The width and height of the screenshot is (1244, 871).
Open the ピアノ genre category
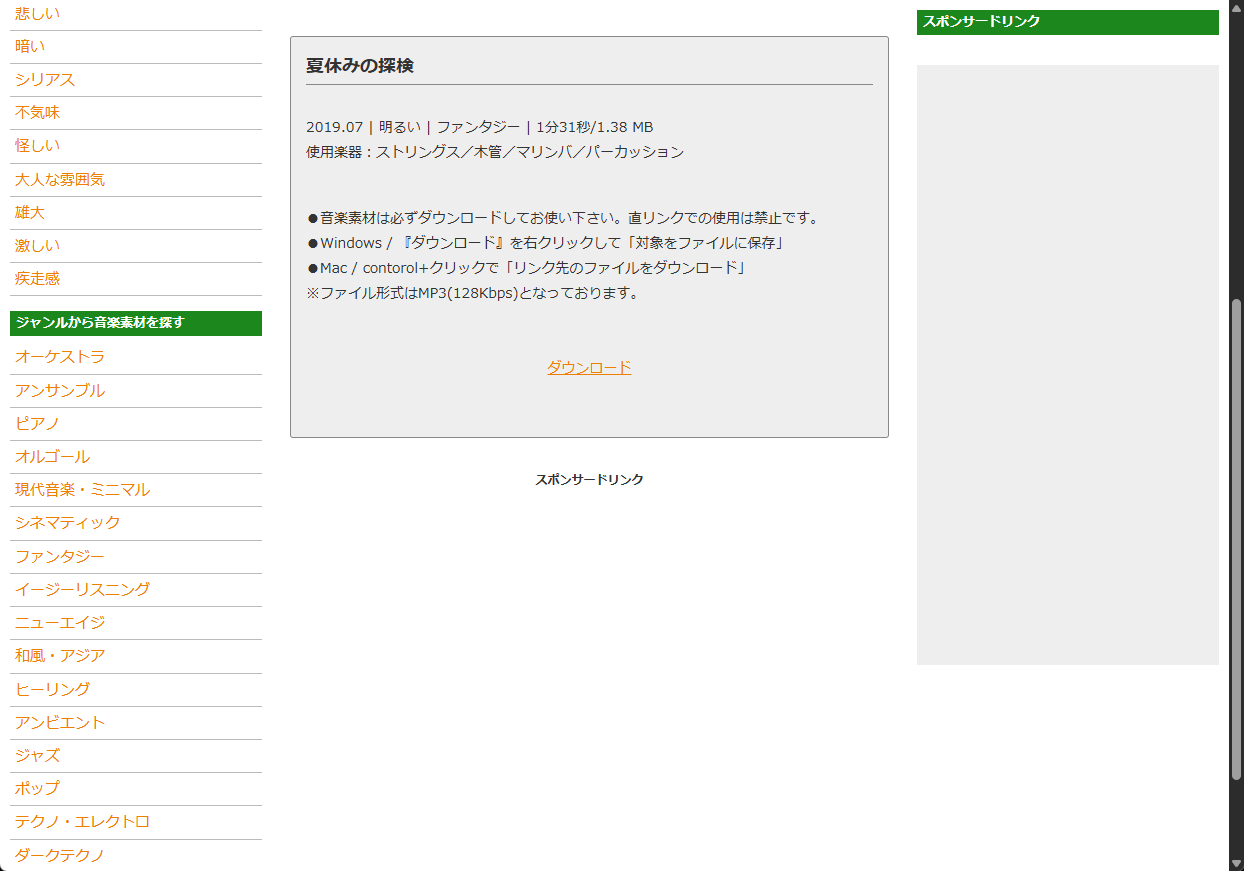coord(38,423)
